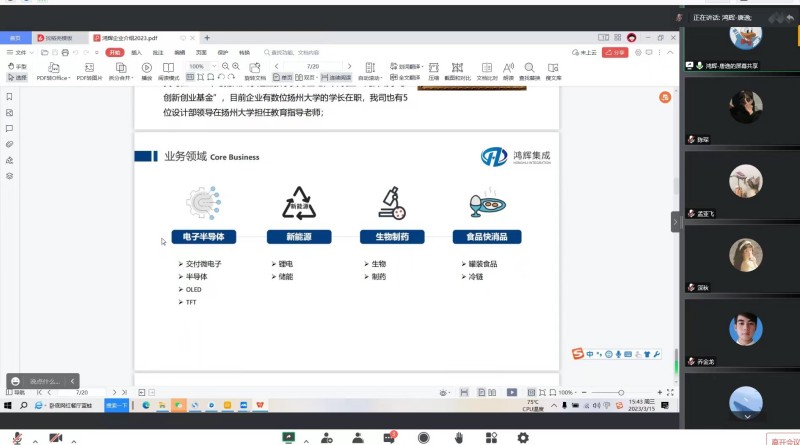Enable the 手型 hand tool mode
The height and width of the screenshot is (445, 800).
coord(18,66)
